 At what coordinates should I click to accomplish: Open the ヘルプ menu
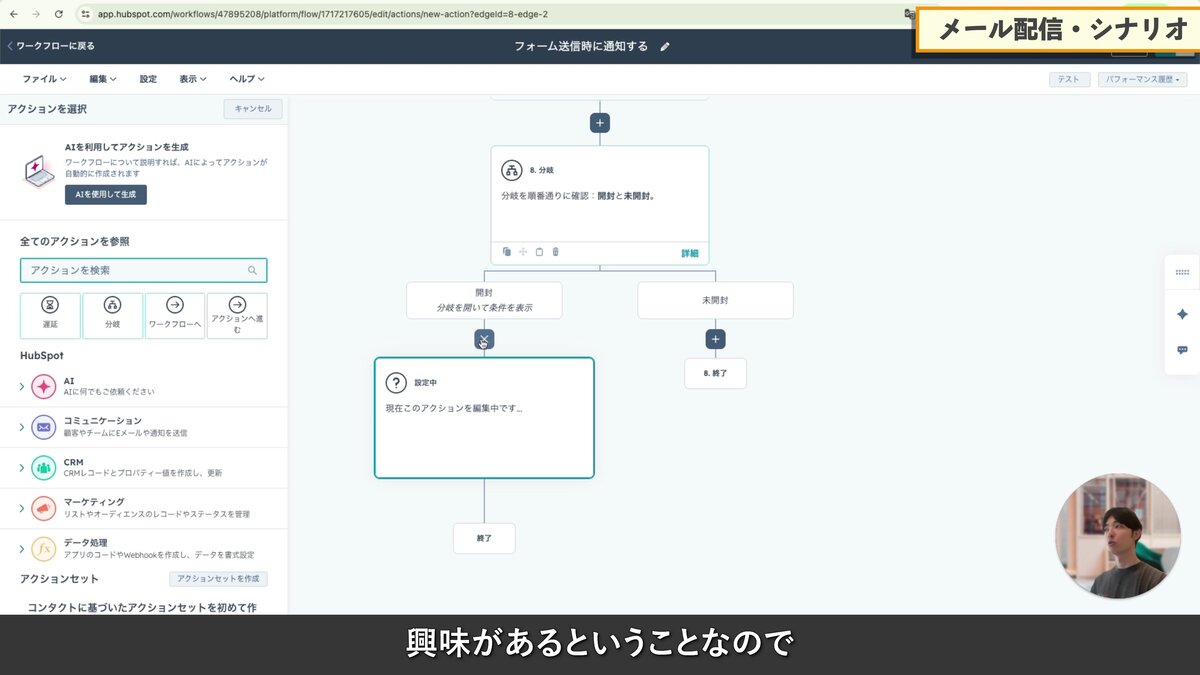click(x=243, y=79)
